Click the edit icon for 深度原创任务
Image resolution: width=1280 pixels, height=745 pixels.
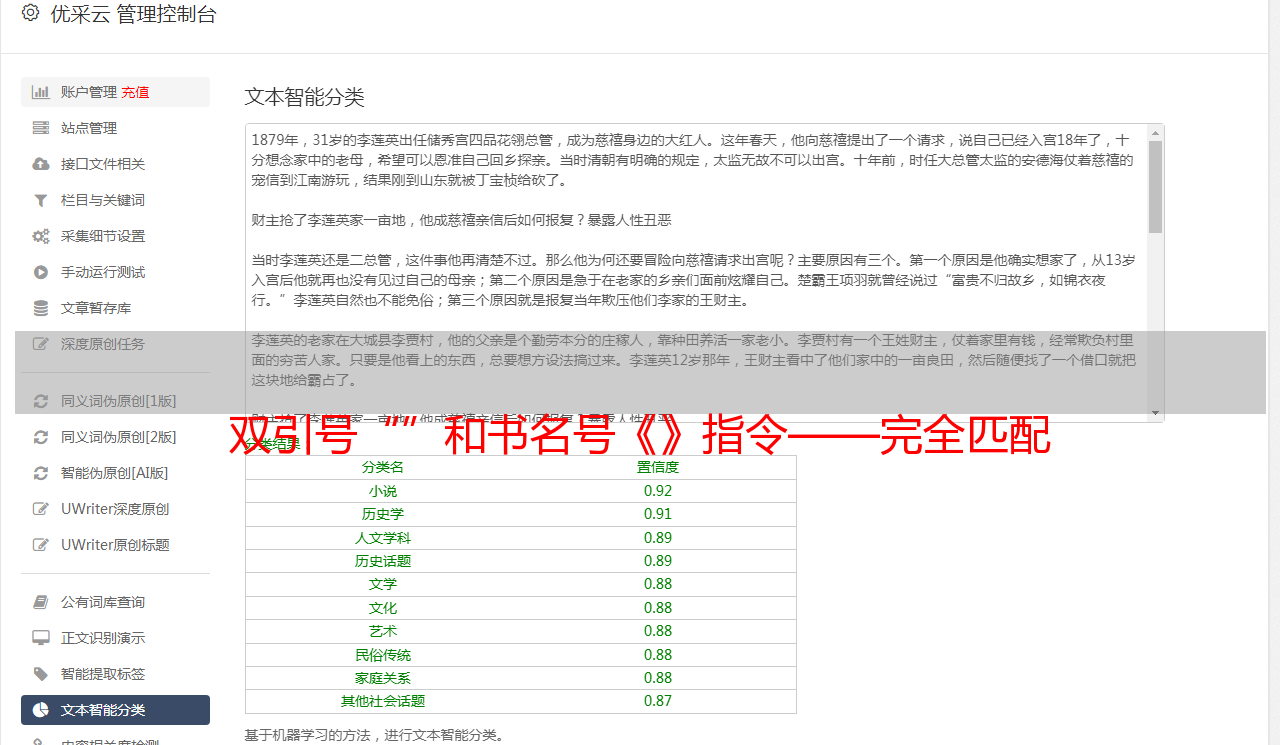click(41, 344)
